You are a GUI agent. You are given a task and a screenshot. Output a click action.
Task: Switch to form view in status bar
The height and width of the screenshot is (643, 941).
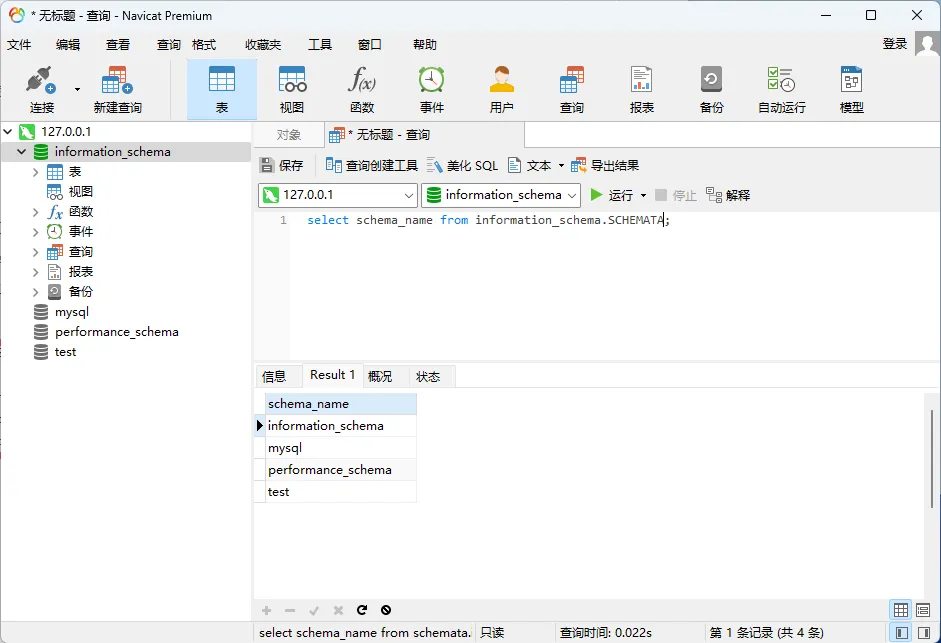point(924,610)
